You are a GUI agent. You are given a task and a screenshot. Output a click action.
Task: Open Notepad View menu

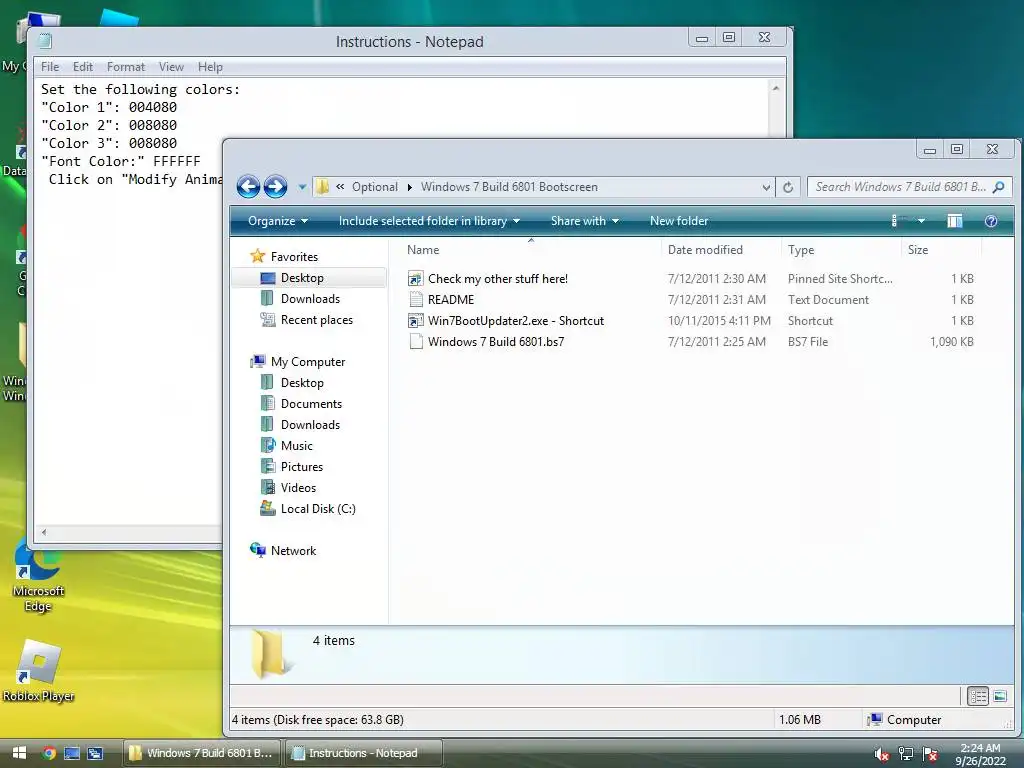click(170, 67)
